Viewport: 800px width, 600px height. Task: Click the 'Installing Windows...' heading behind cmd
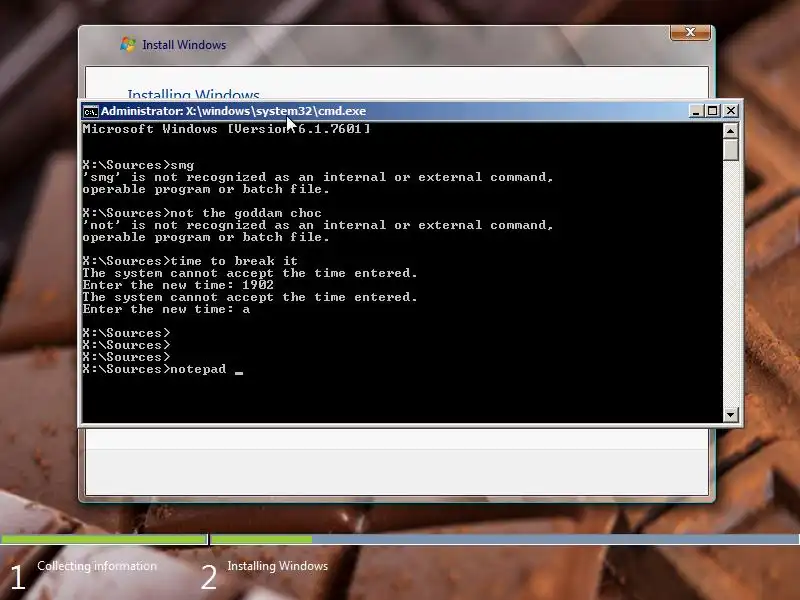coord(193,94)
